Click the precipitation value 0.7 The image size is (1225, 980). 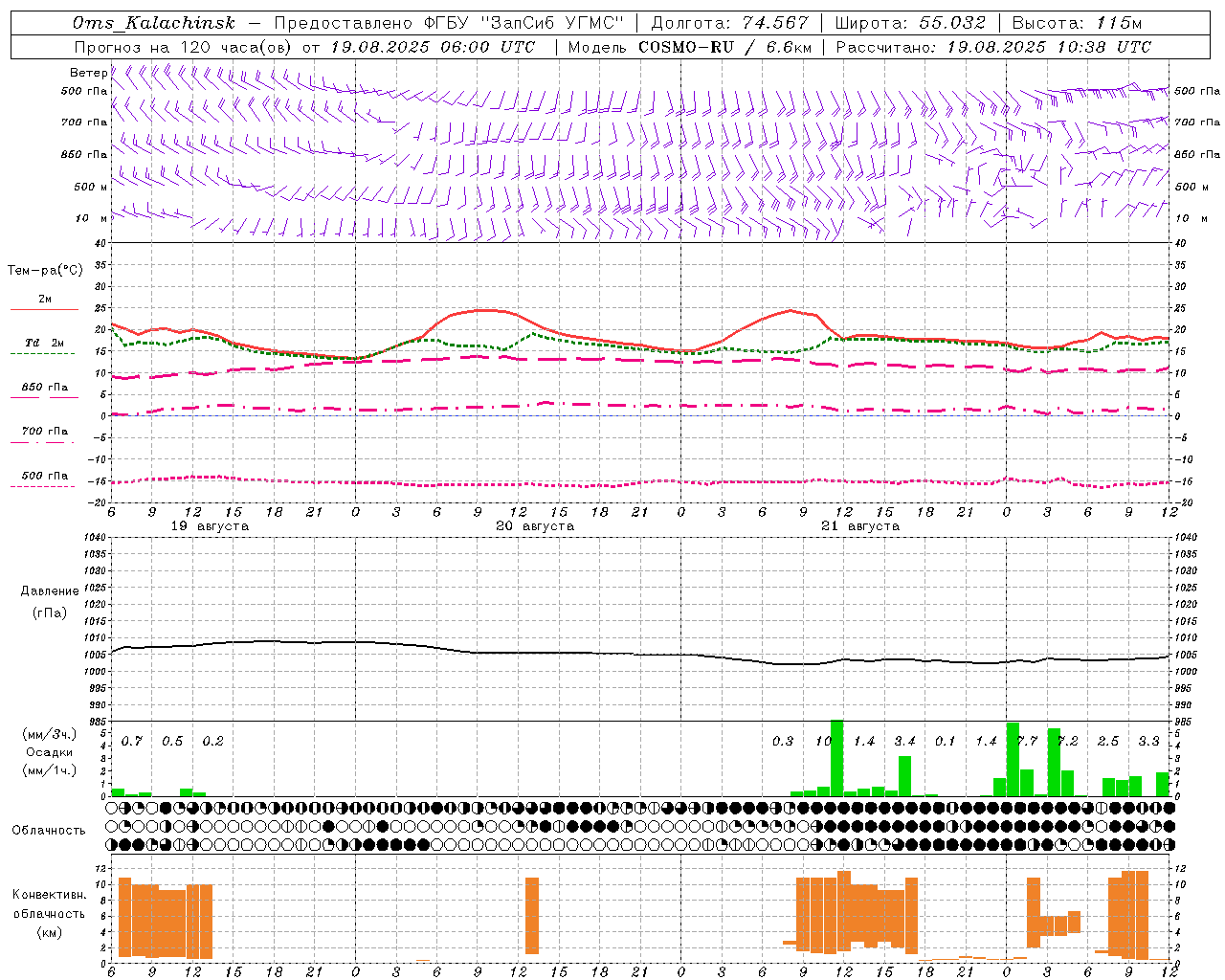pos(132,741)
